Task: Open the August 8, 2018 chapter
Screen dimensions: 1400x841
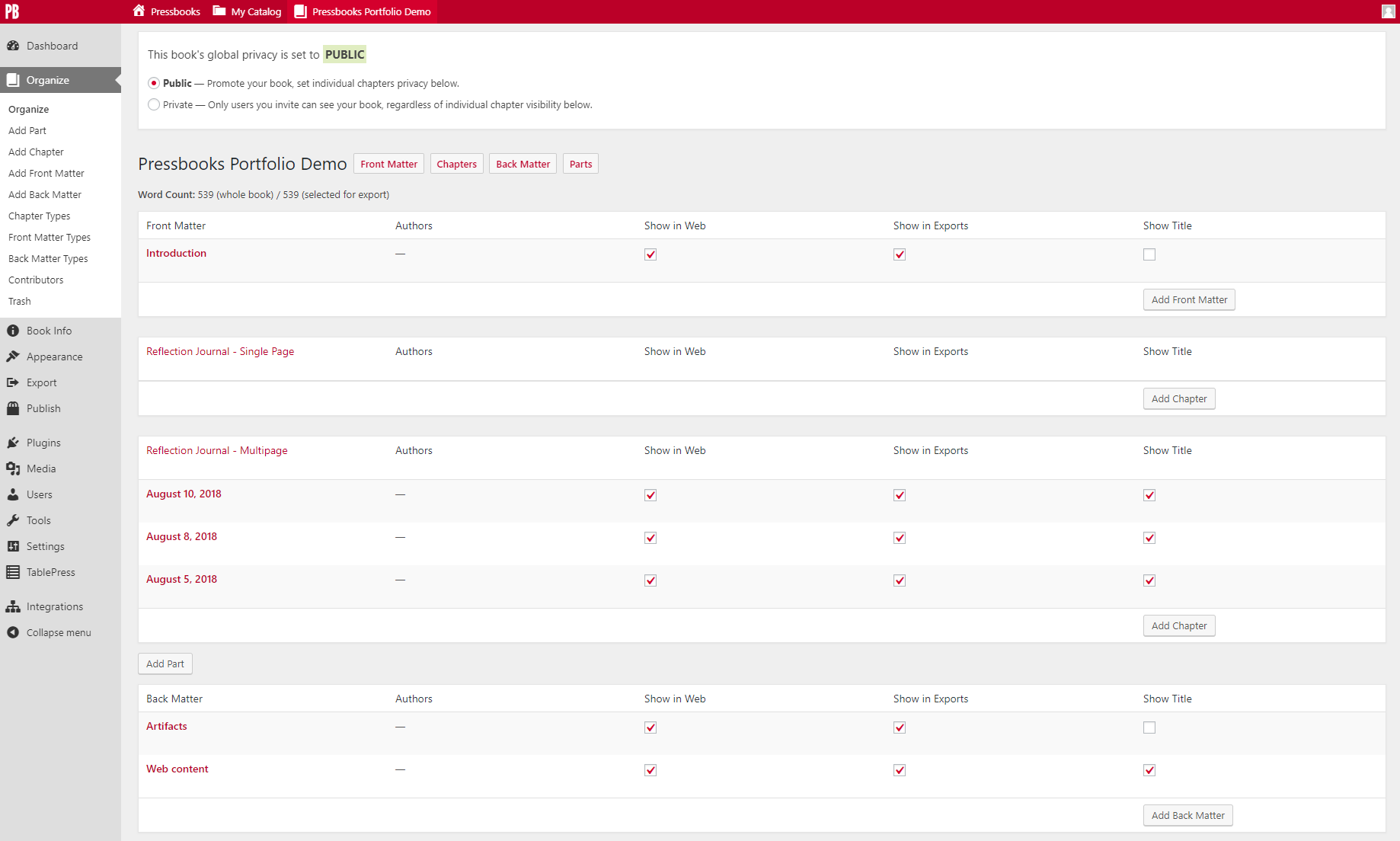Action: click(181, 536)
